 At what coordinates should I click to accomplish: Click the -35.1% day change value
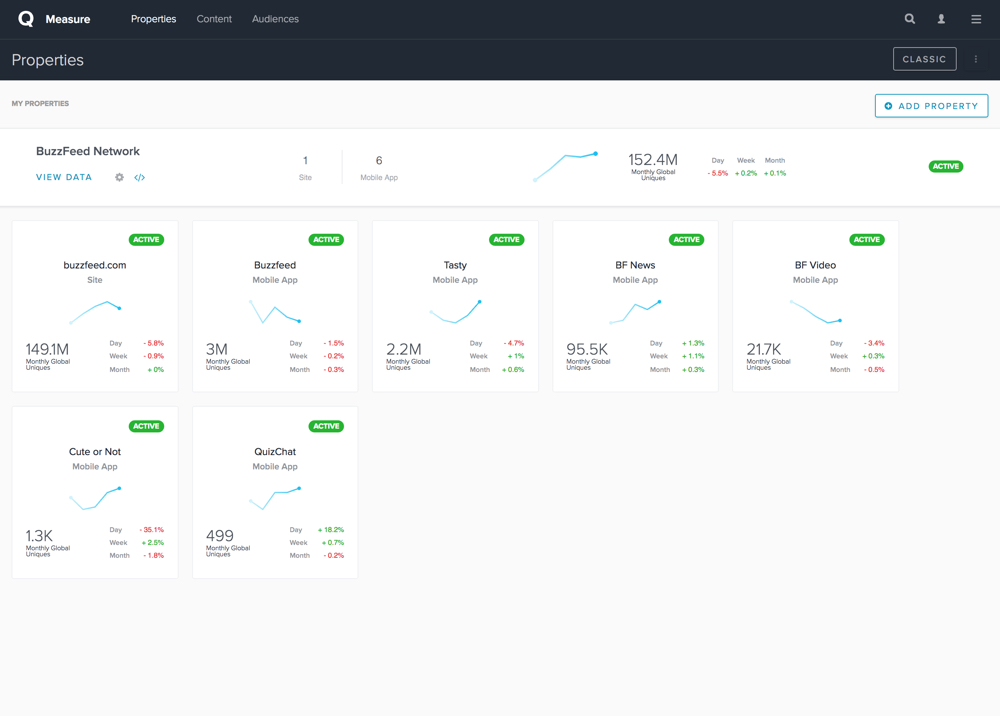point(152,530)
